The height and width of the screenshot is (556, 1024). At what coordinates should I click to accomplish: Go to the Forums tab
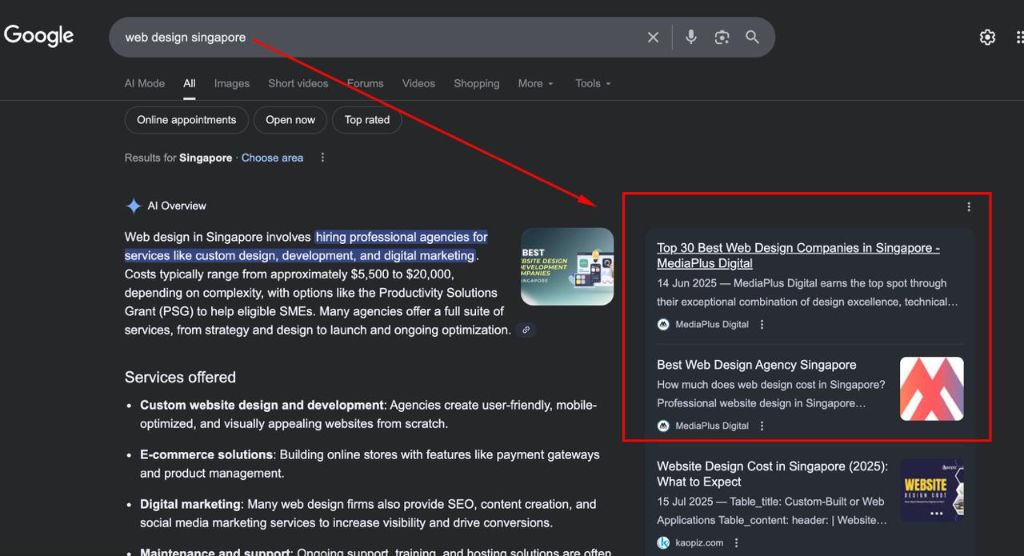tap(365, 84)
